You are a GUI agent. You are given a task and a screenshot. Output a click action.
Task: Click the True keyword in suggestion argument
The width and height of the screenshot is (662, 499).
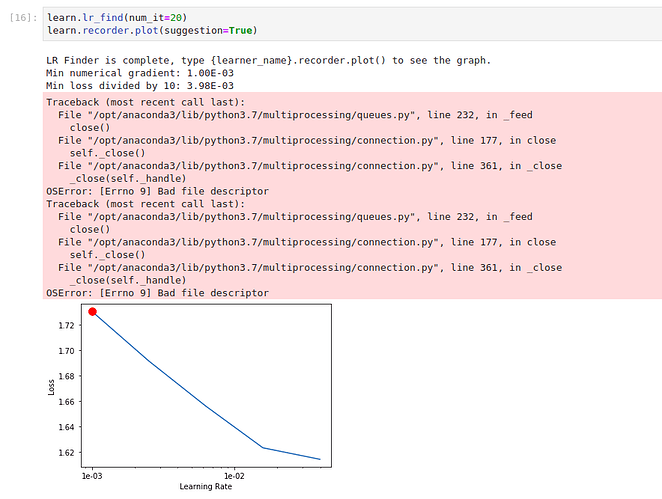240,30
